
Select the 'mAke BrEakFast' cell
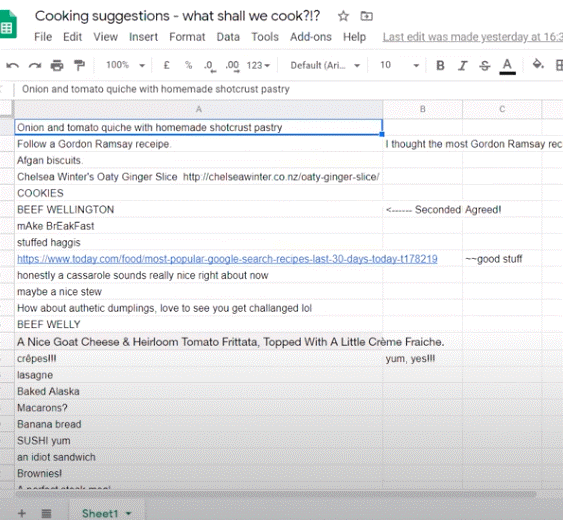click(199, 226)
